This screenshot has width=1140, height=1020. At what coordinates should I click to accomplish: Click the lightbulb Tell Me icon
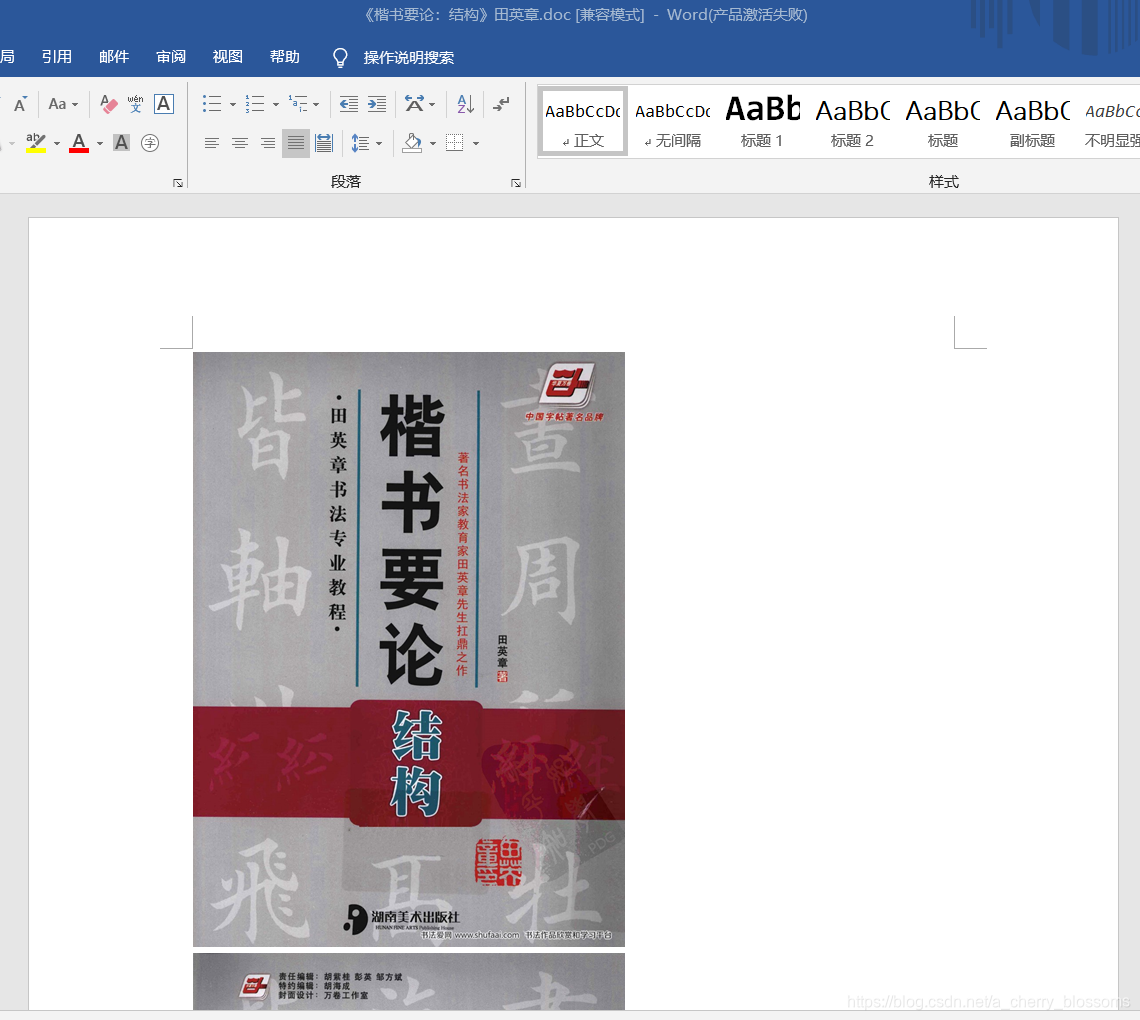(340, 57)
